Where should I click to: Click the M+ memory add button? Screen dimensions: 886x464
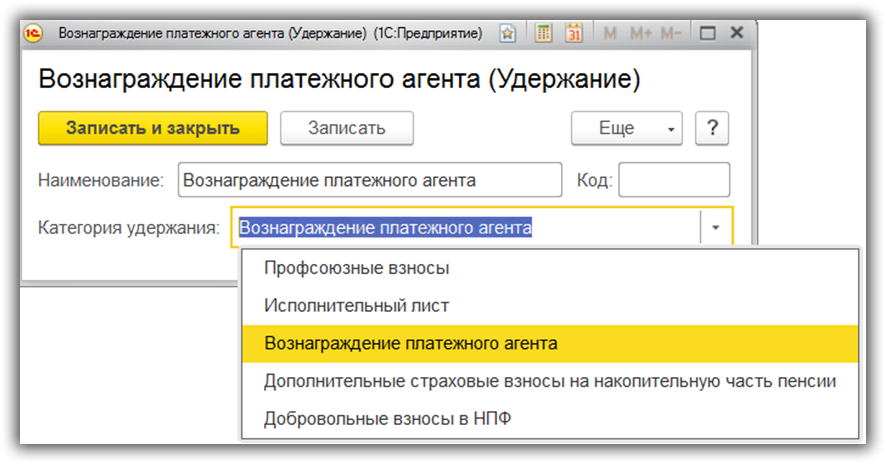(641, 33)
